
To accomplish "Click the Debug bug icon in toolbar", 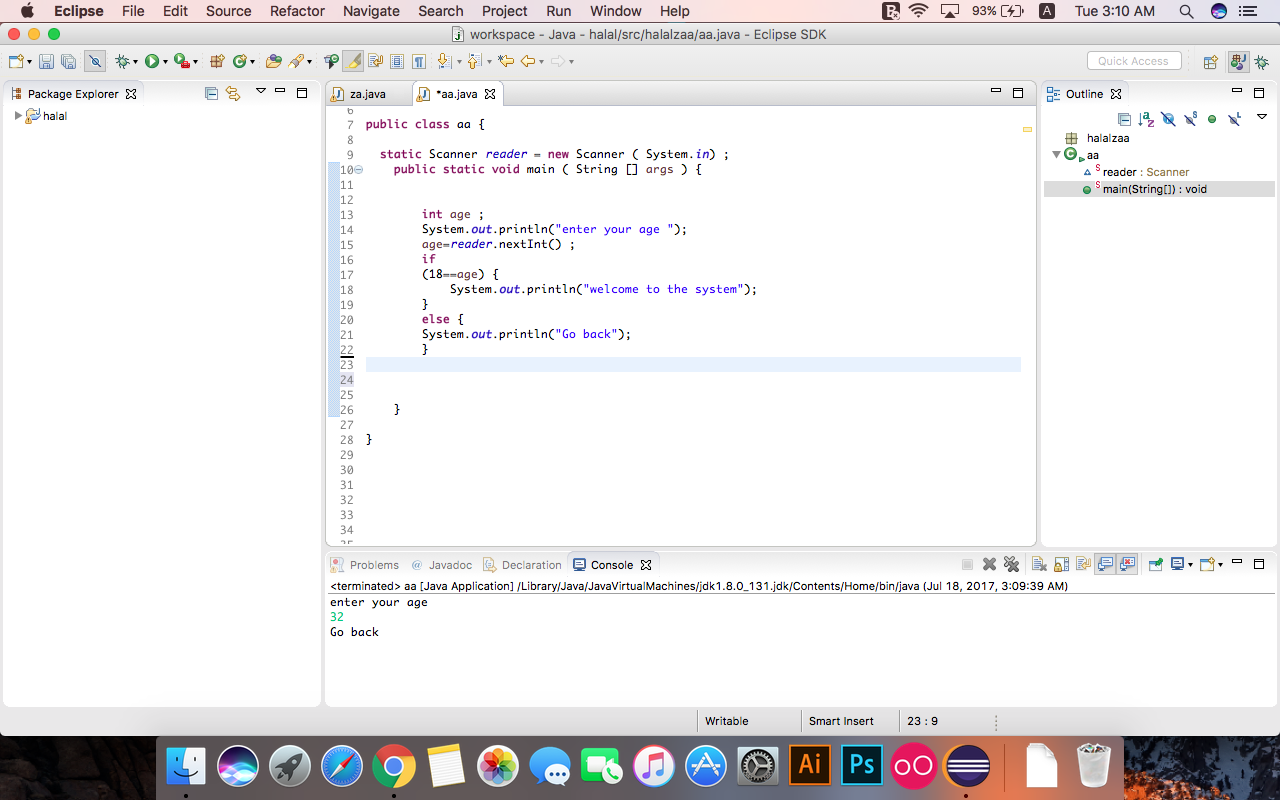I will (x=122, y=62).
